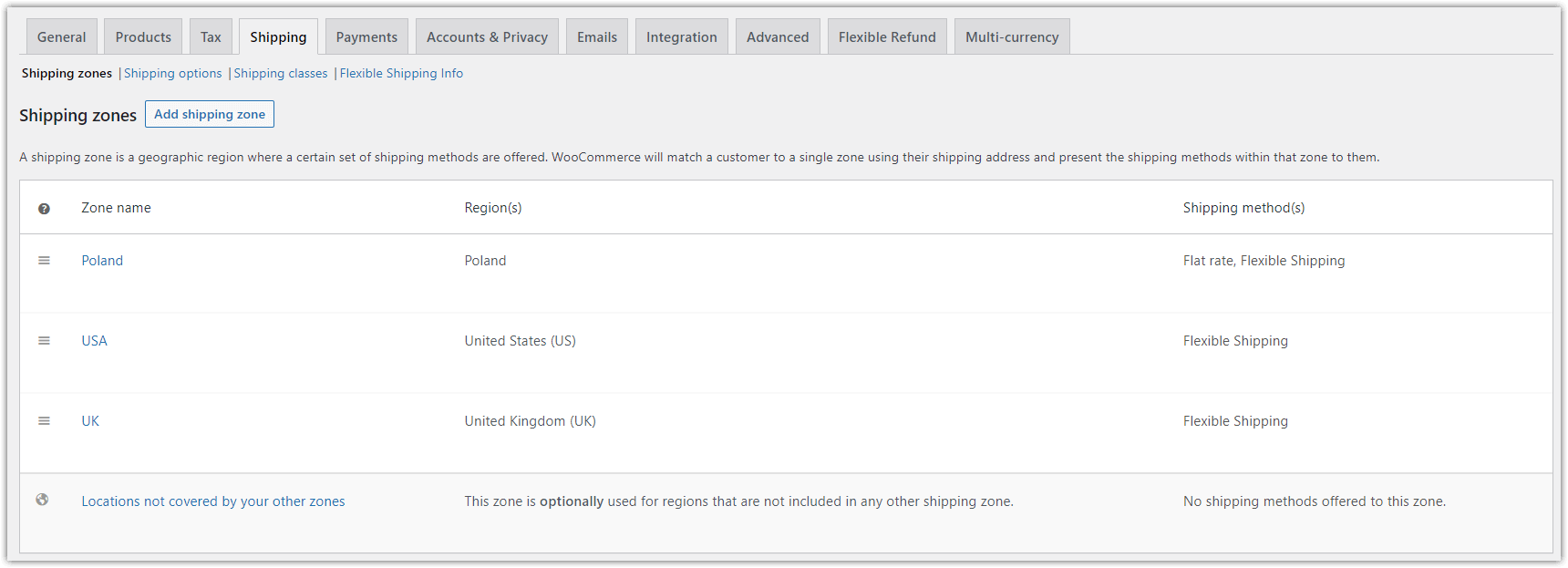Click the globe icon for uncovered locations

pos(42,500)
